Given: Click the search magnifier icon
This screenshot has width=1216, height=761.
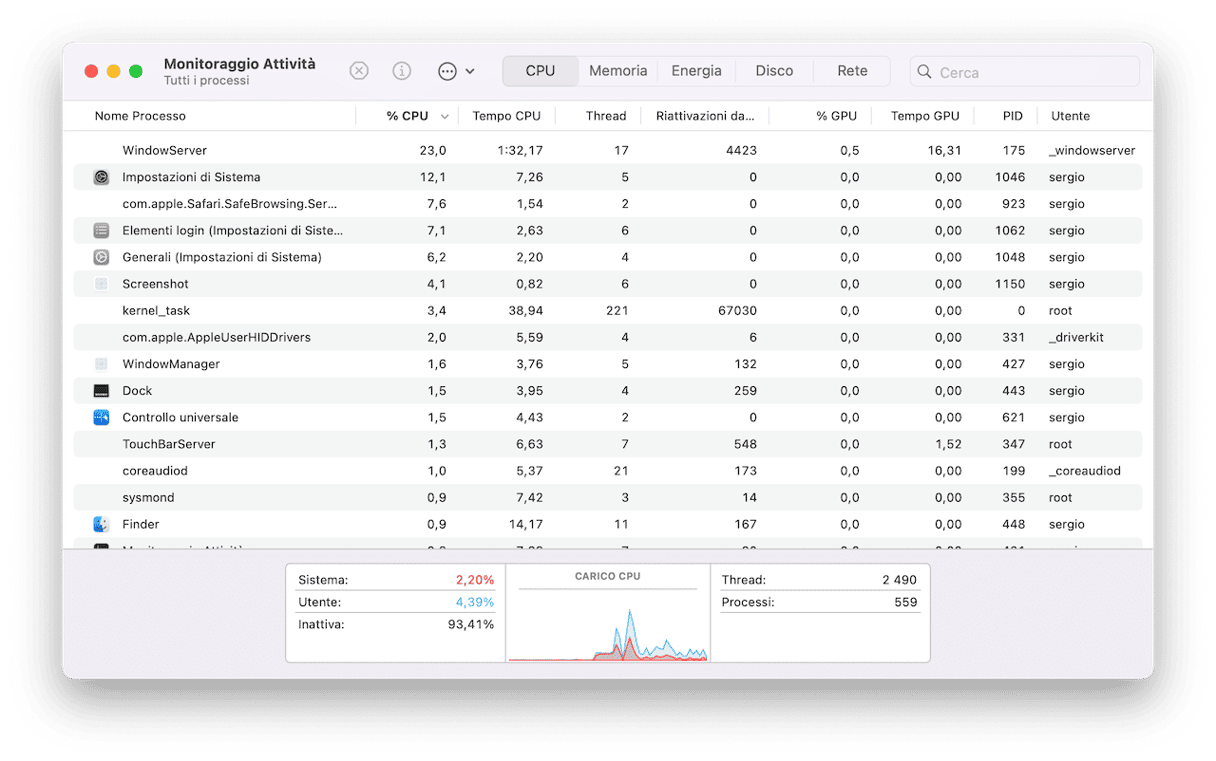Looking at the screenshot, I should click(925, 72).
